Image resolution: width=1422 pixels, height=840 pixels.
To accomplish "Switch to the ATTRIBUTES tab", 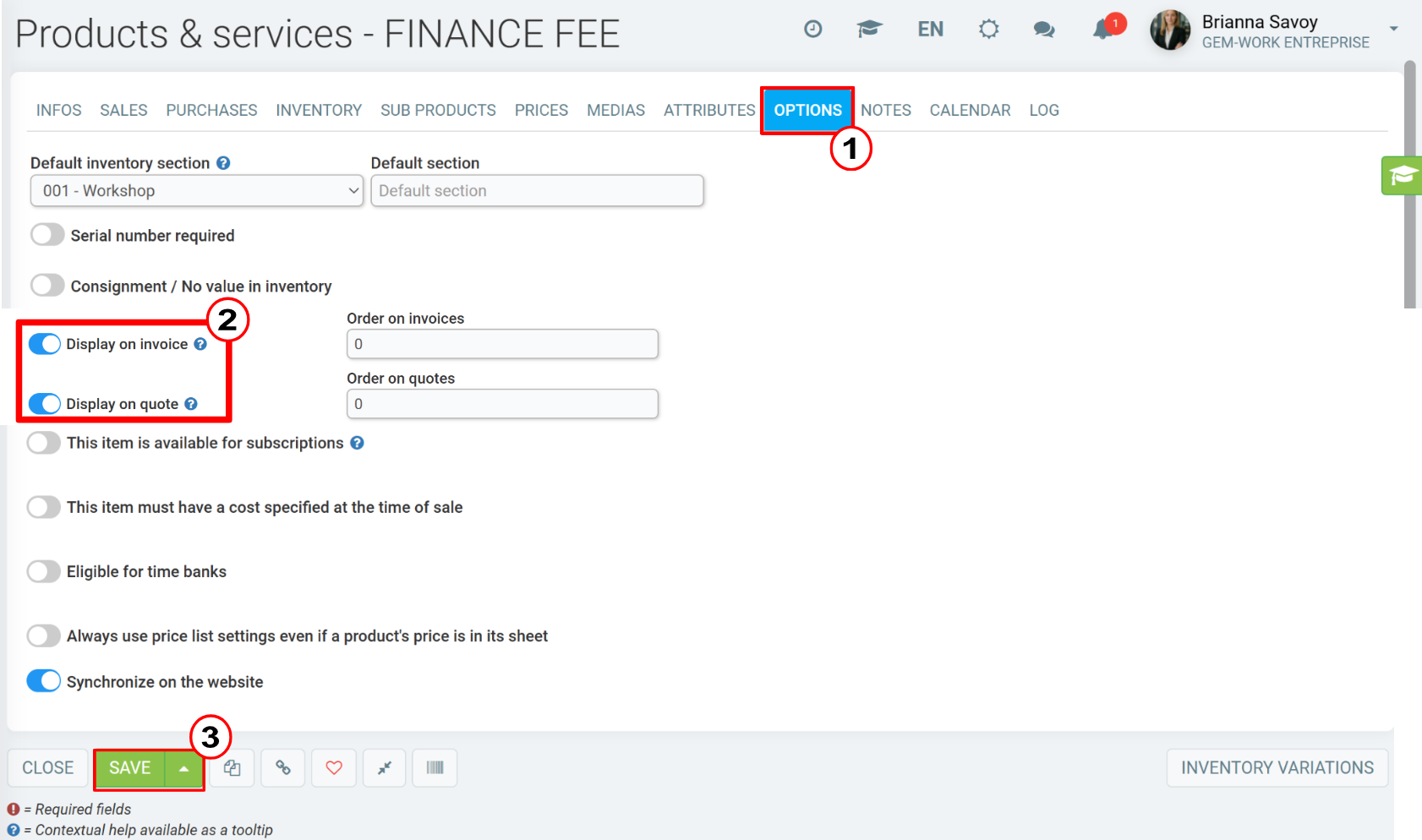I will [x=709, y=110].
